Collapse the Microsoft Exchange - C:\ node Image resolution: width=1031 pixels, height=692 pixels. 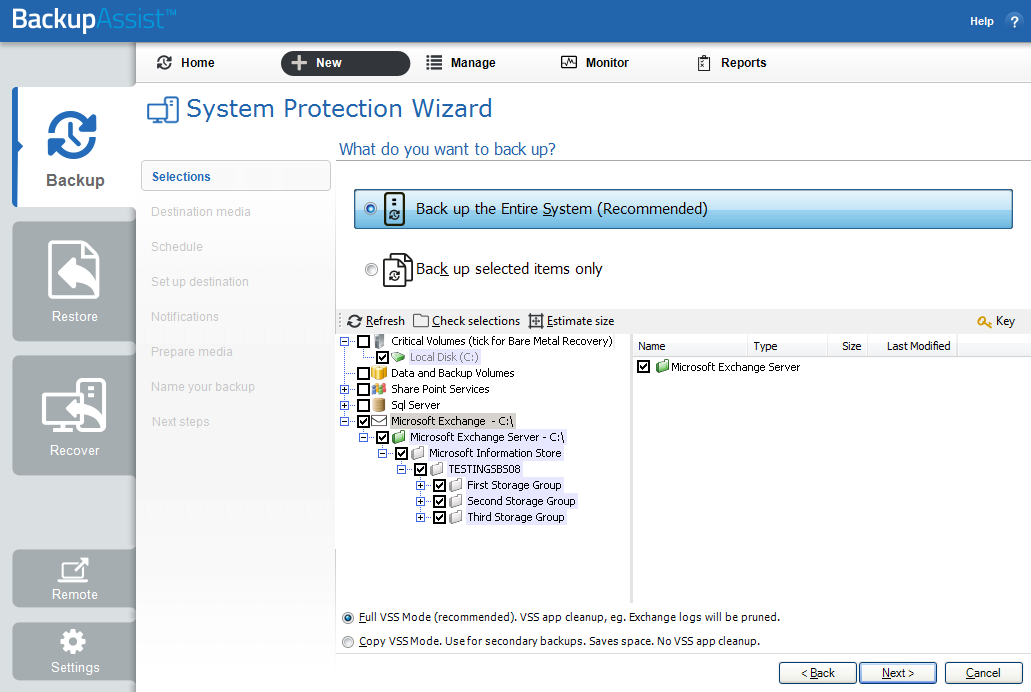344,421
